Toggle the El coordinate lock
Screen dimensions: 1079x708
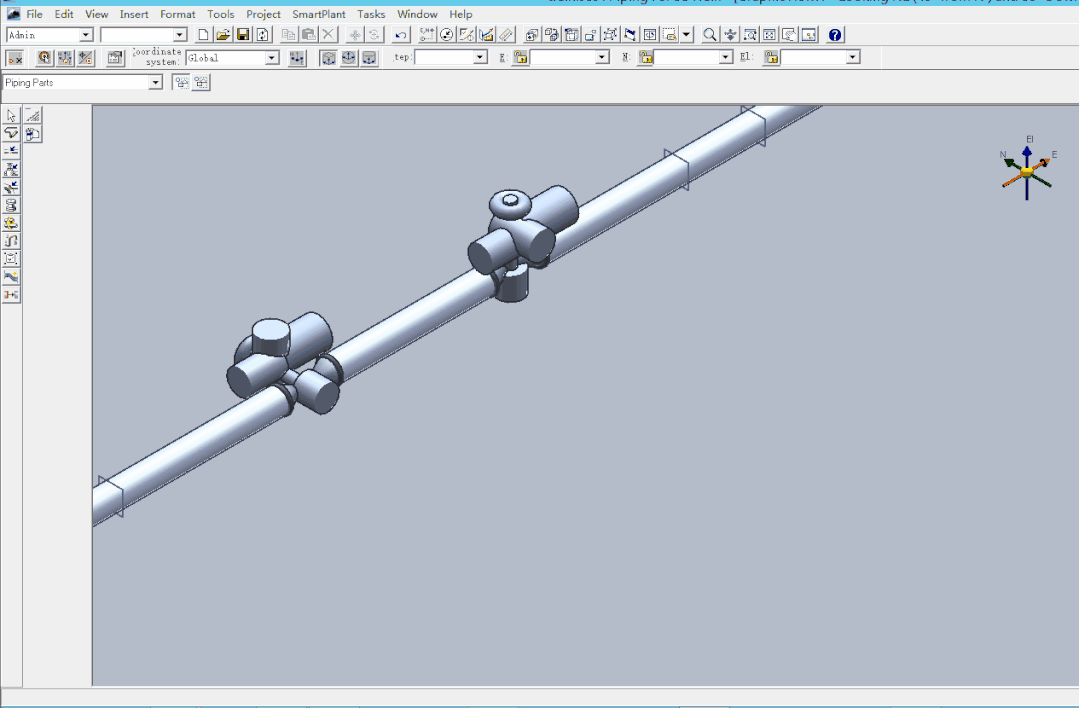click(771, 58)
